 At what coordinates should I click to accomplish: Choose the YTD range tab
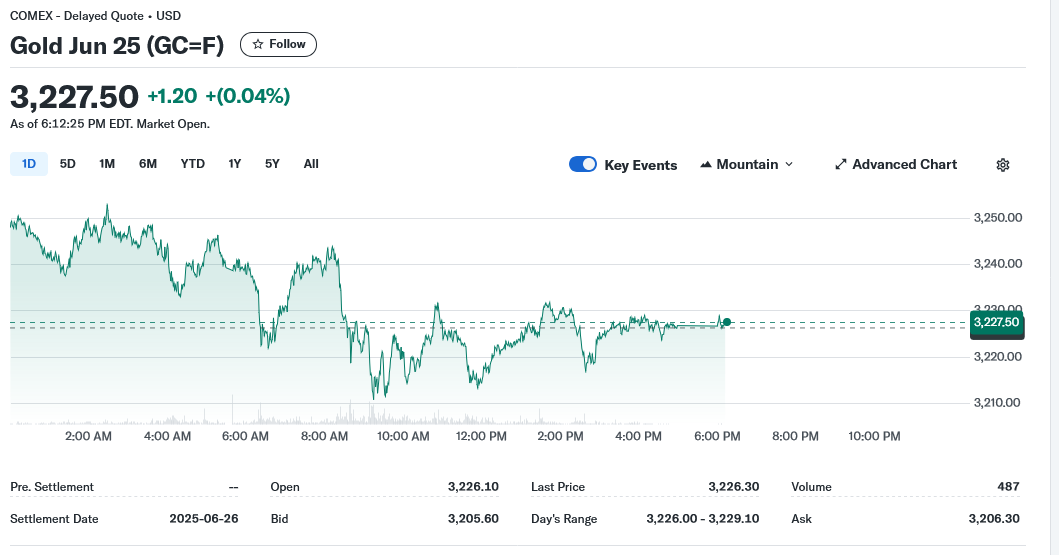[x=192, y=164]
